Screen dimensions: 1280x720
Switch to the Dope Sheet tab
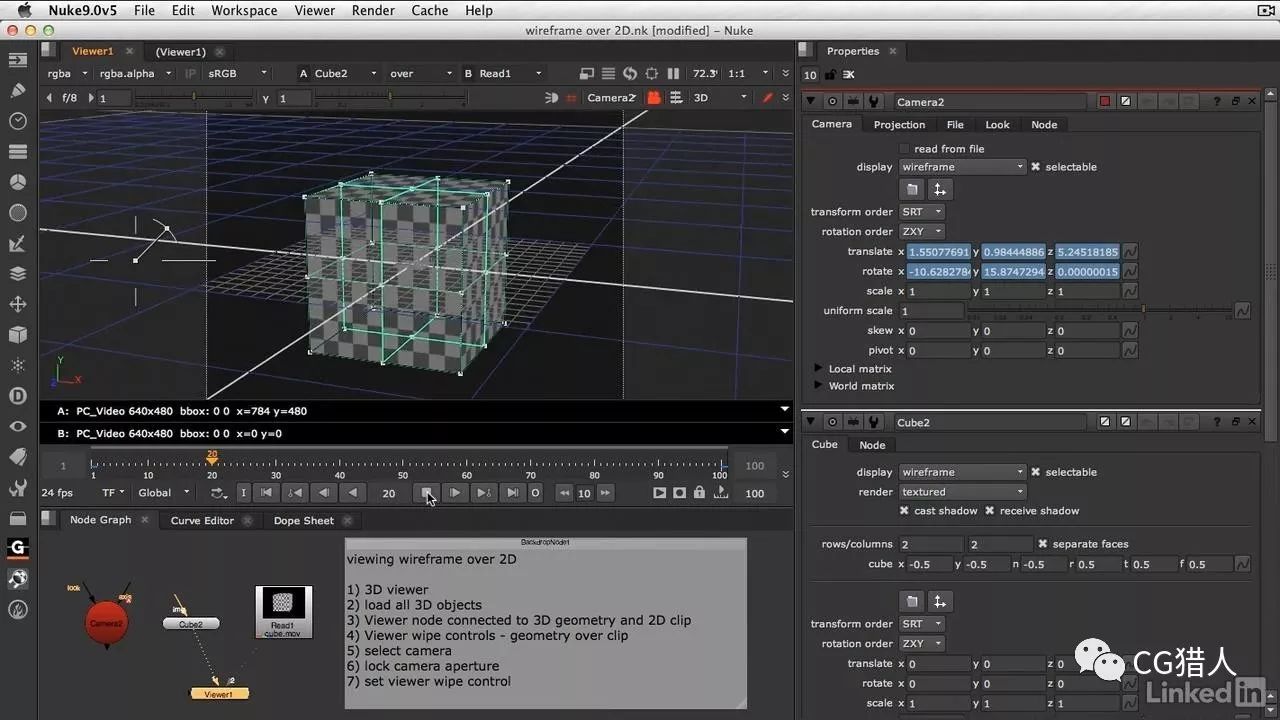tap(303, 520)
